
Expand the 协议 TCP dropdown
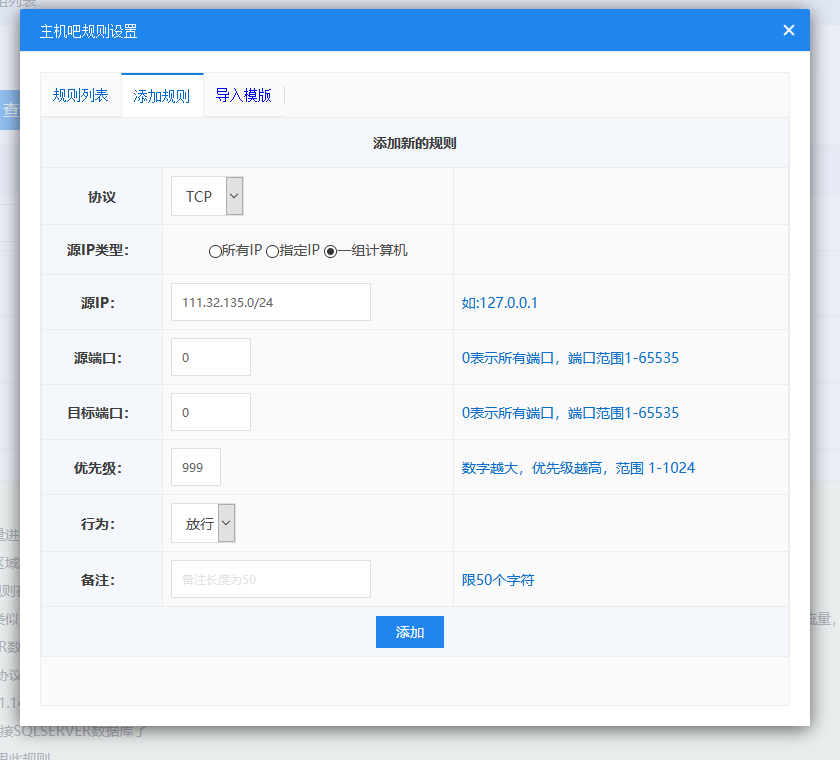(207, 196)
